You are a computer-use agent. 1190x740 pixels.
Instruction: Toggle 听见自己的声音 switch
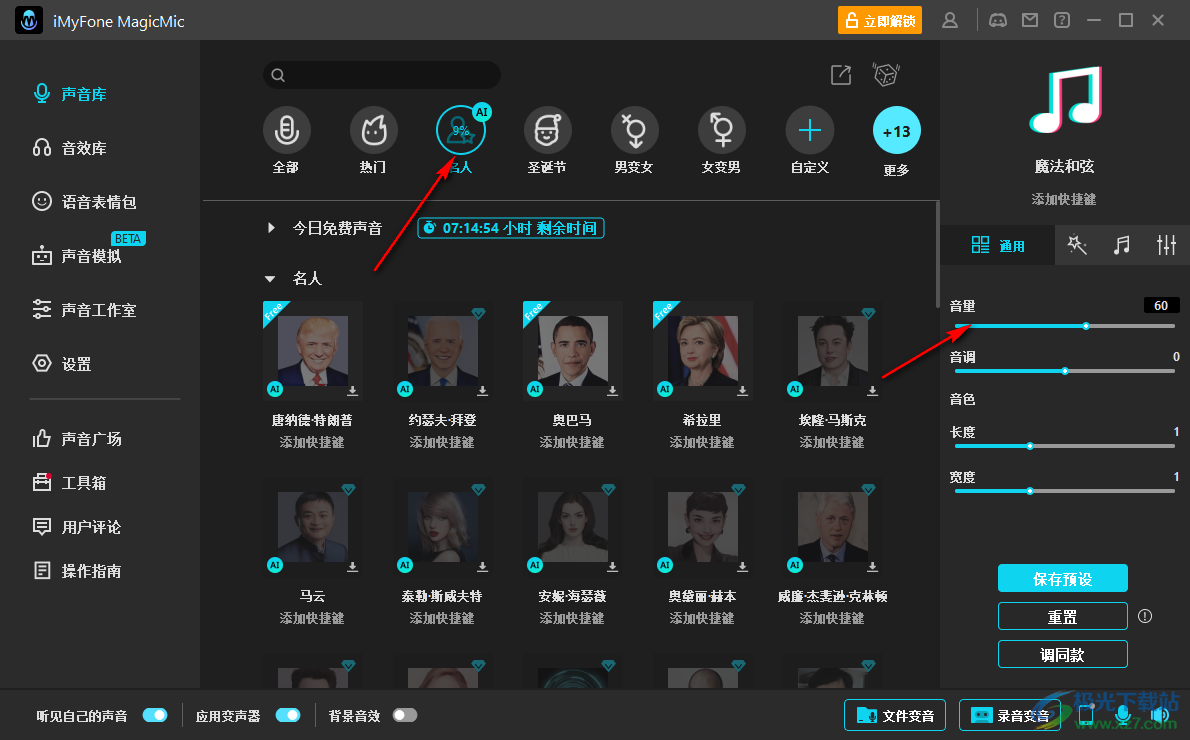(x=155, y=715)
